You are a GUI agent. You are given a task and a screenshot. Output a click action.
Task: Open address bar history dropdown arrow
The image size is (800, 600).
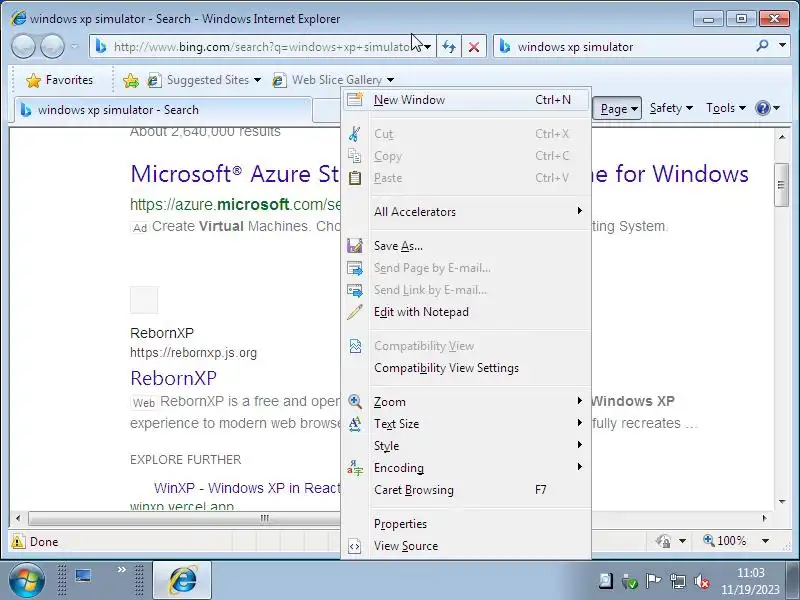[x=428, y=47]
